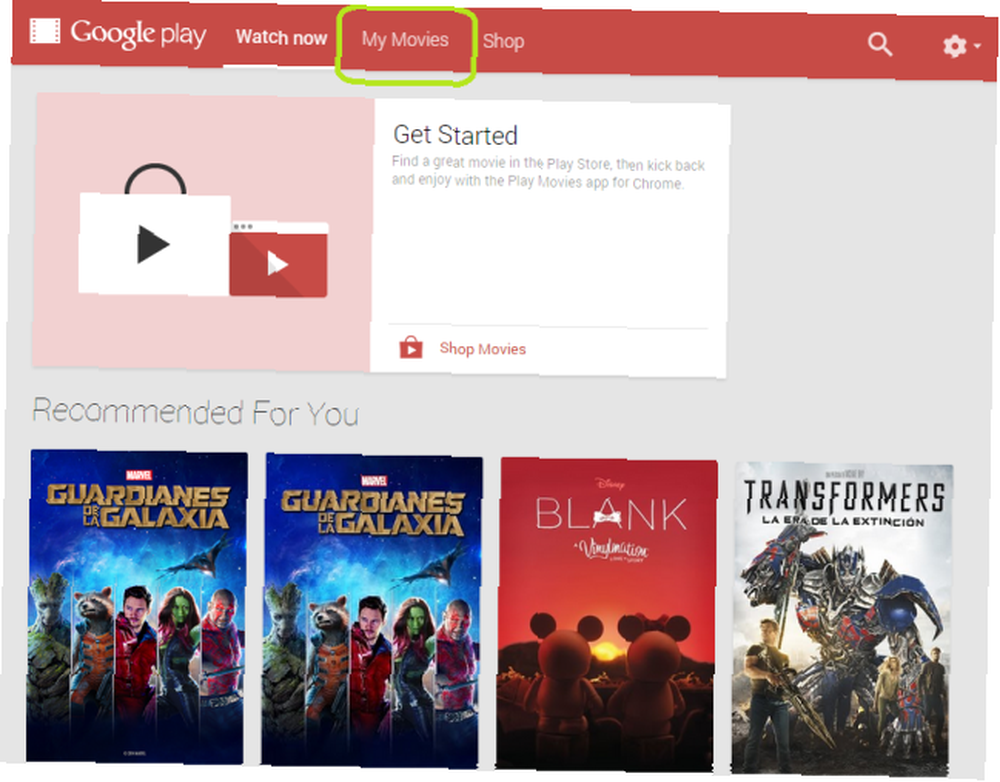Click the Get Started illustration banner
Image resolution: width=1000 pixels, height=782 pixels.
pos(202,232)
